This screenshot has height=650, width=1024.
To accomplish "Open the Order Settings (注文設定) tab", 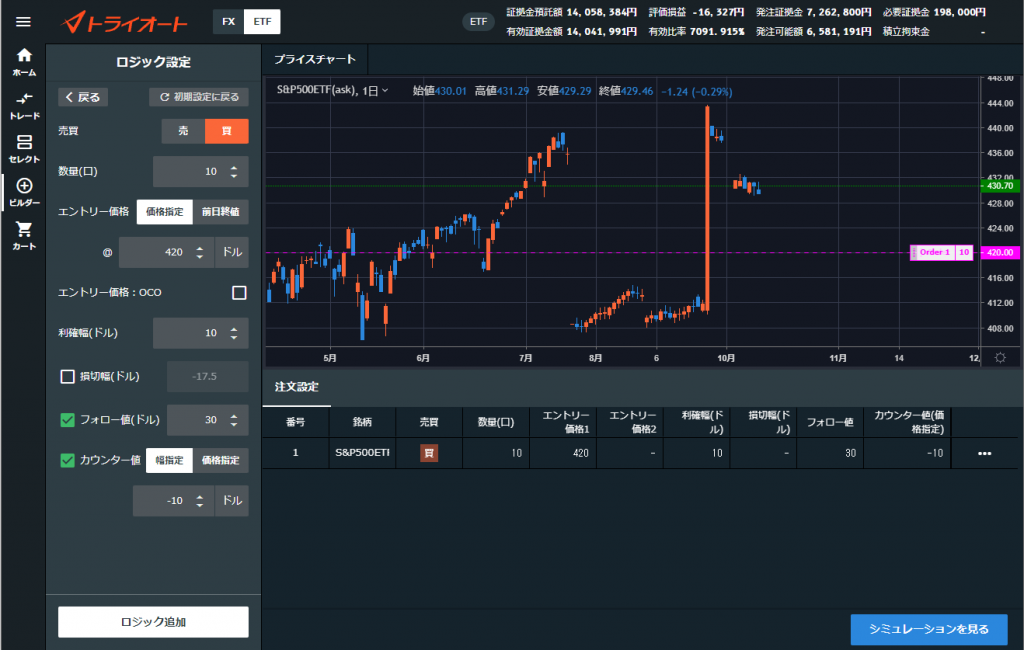I will 296,387.
